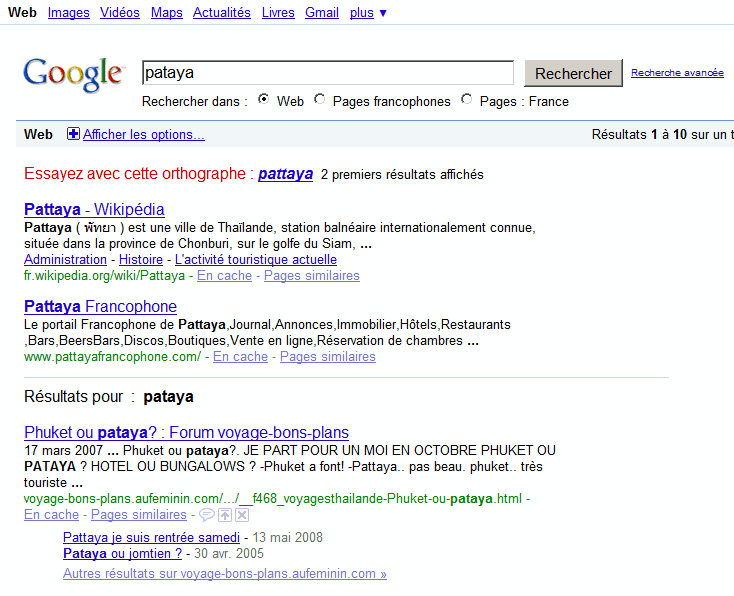Open Autres résultats sur voyage-bons-plans.aufeminin.com
The width and height of the screenshot is (734, 596).
pyautogui.click(x=225, y=573)
